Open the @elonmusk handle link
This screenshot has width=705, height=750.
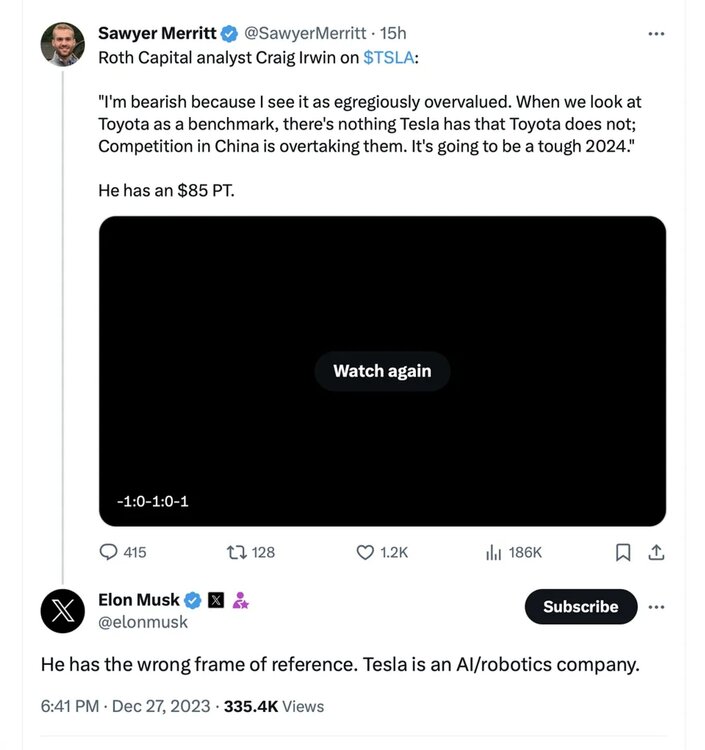[x=143, y=622]
